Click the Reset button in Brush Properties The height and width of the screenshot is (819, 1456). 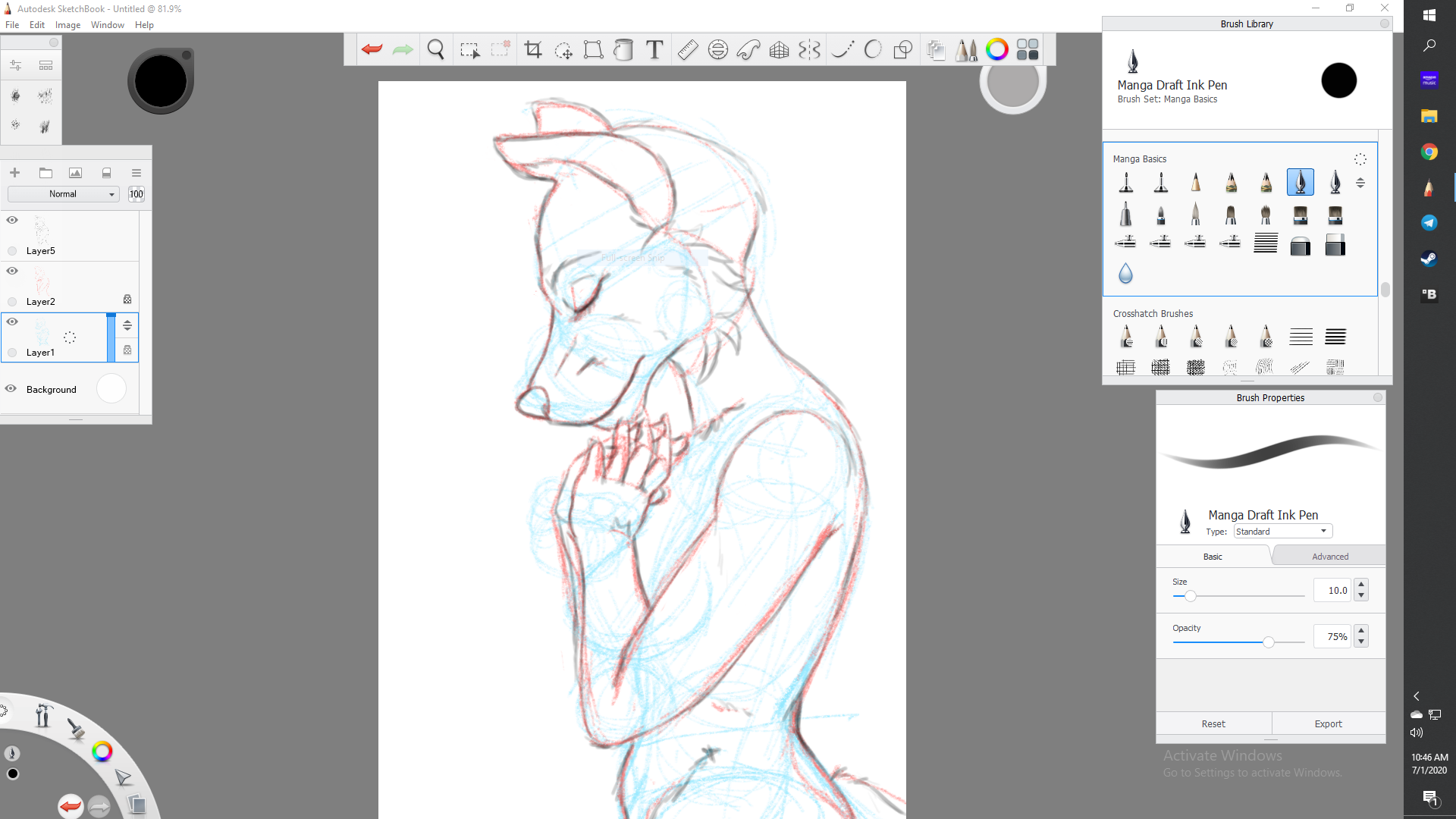tap(1213, 724)
